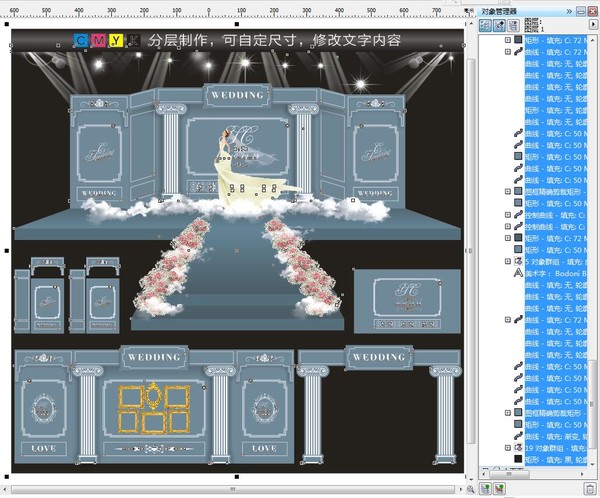Click the top-center selection handle
Image resolution: width=600 pixels, height=498 pixels.
[x=237, y=24]
